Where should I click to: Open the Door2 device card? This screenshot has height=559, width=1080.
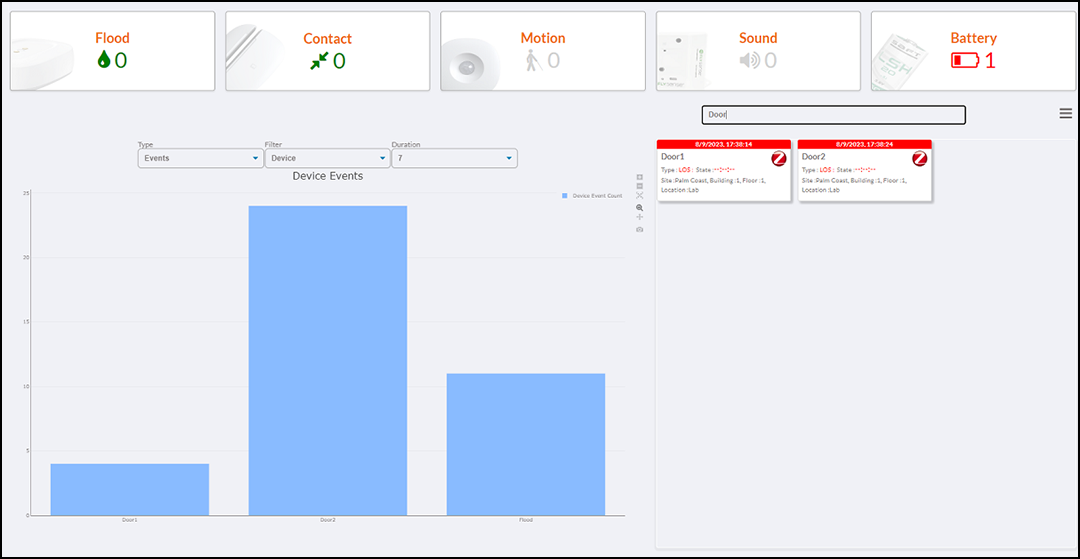point(864,171)
